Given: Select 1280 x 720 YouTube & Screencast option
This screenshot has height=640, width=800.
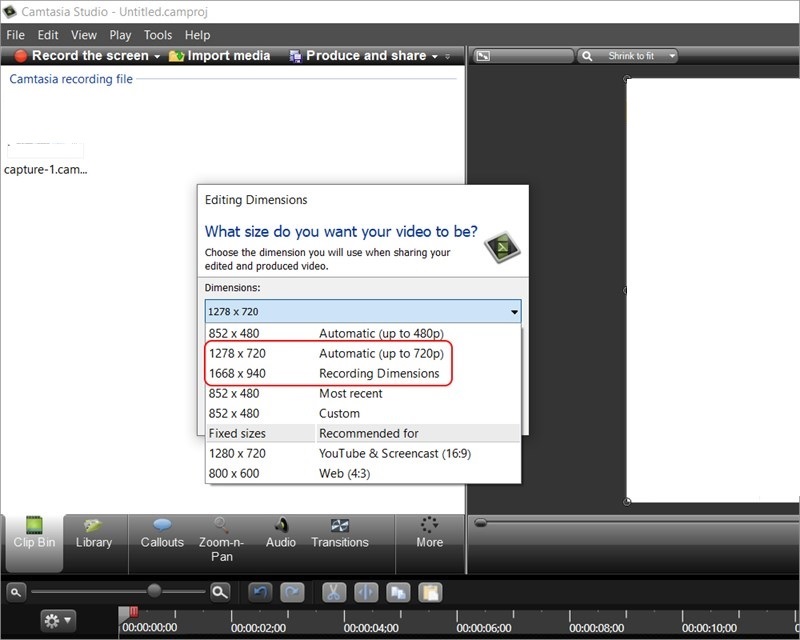Looking at the screenshot, I should (339, 453).
